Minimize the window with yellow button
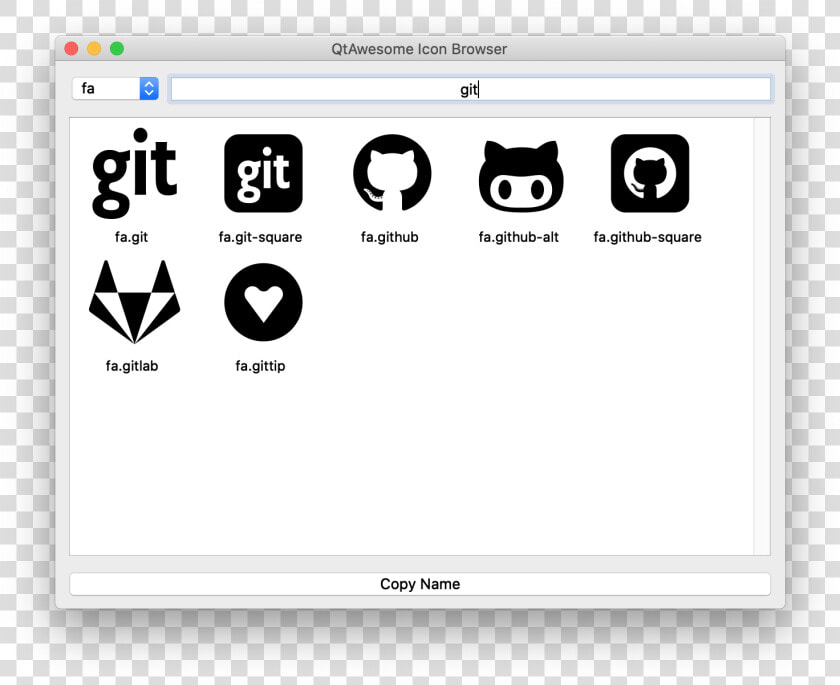 94,49
